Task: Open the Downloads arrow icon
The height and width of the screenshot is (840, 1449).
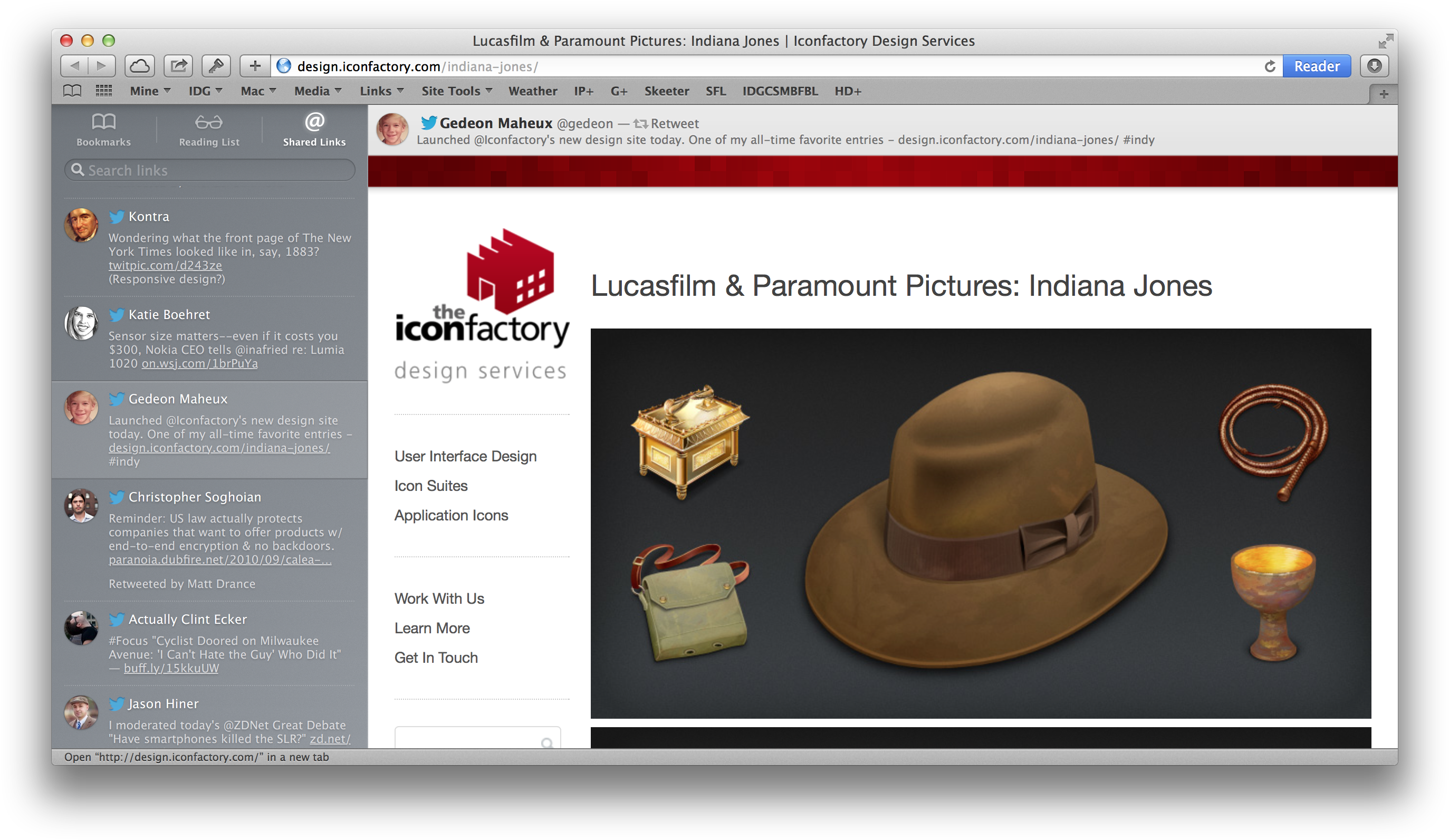Action: [x=1374, y=66]
